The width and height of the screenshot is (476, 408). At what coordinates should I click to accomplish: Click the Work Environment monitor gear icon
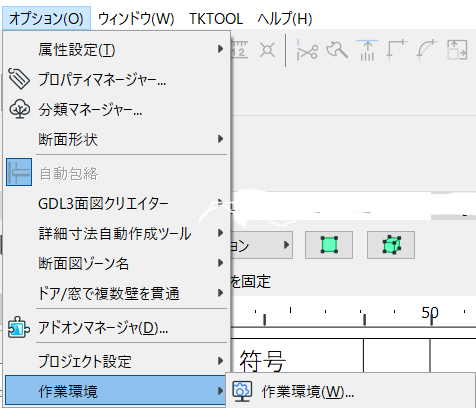[x=242, y=391]
